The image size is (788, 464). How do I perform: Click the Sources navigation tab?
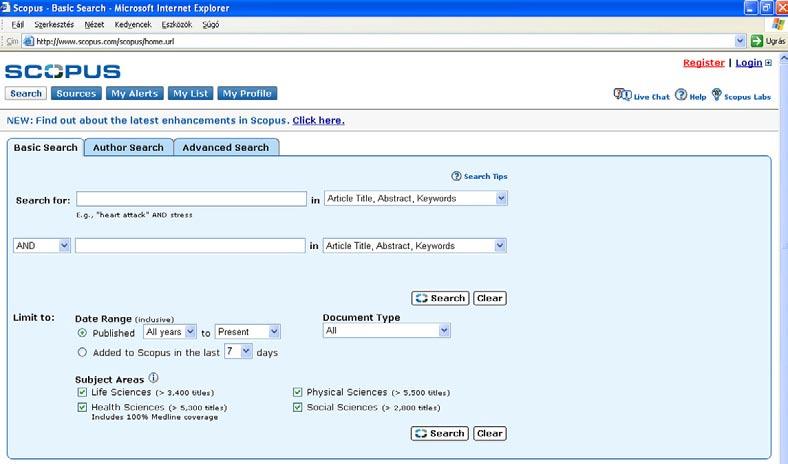[x=76, y=94]
